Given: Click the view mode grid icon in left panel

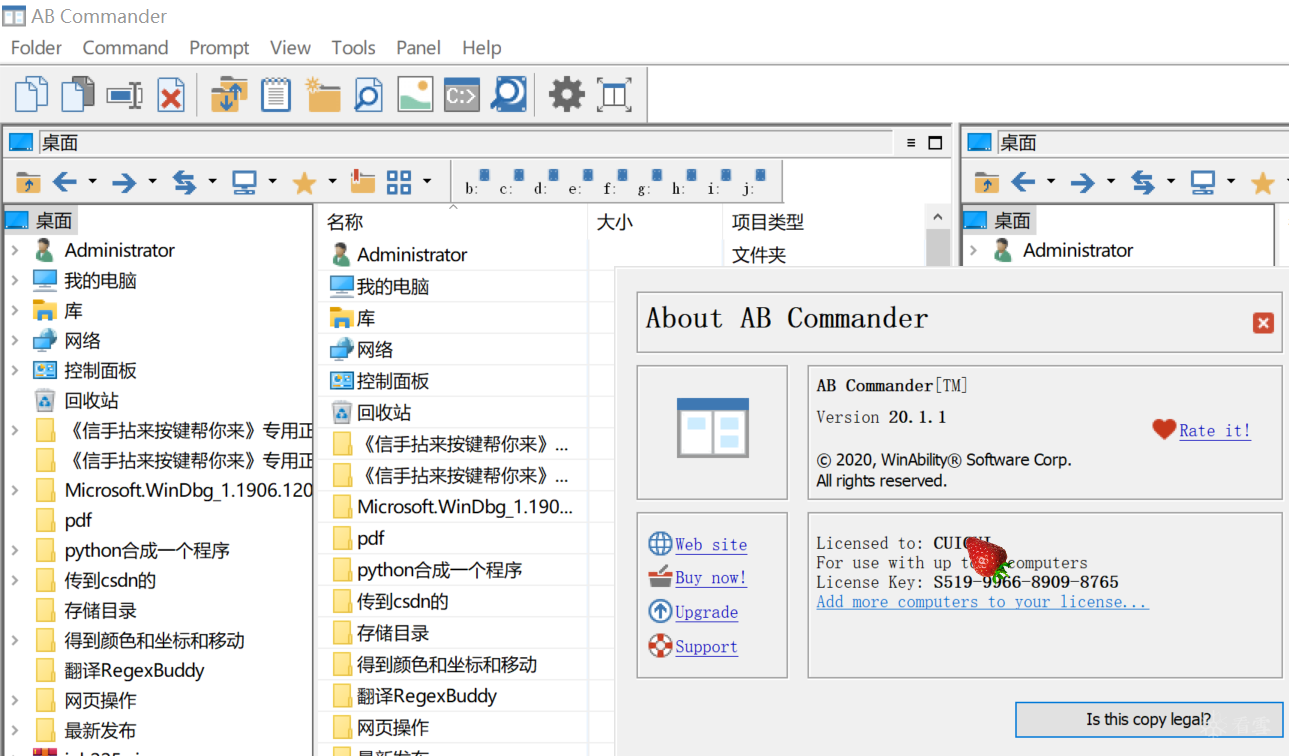Looking at the screenshot, I should tap(399, 182).
